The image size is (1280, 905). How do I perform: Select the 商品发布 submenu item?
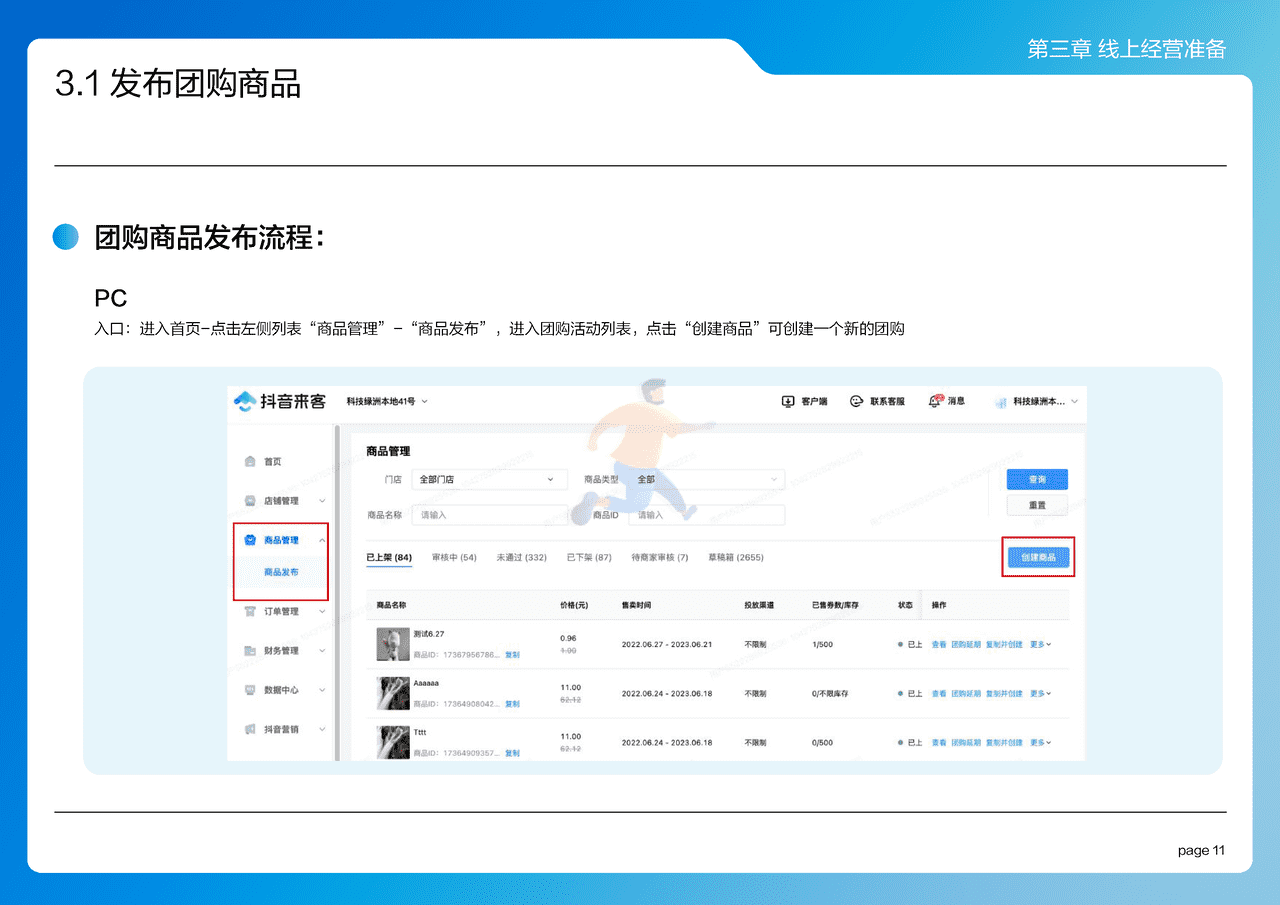click(x=281, y=573)
